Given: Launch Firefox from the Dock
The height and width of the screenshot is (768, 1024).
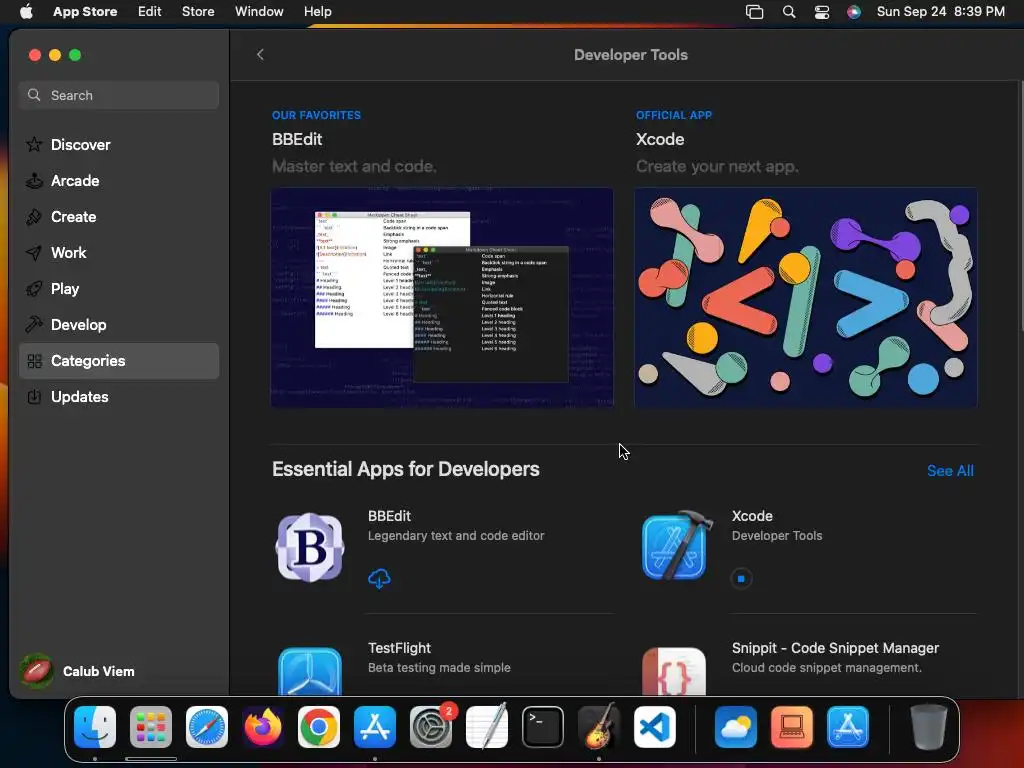Looking at the screenshot, I should pos(263,727).
